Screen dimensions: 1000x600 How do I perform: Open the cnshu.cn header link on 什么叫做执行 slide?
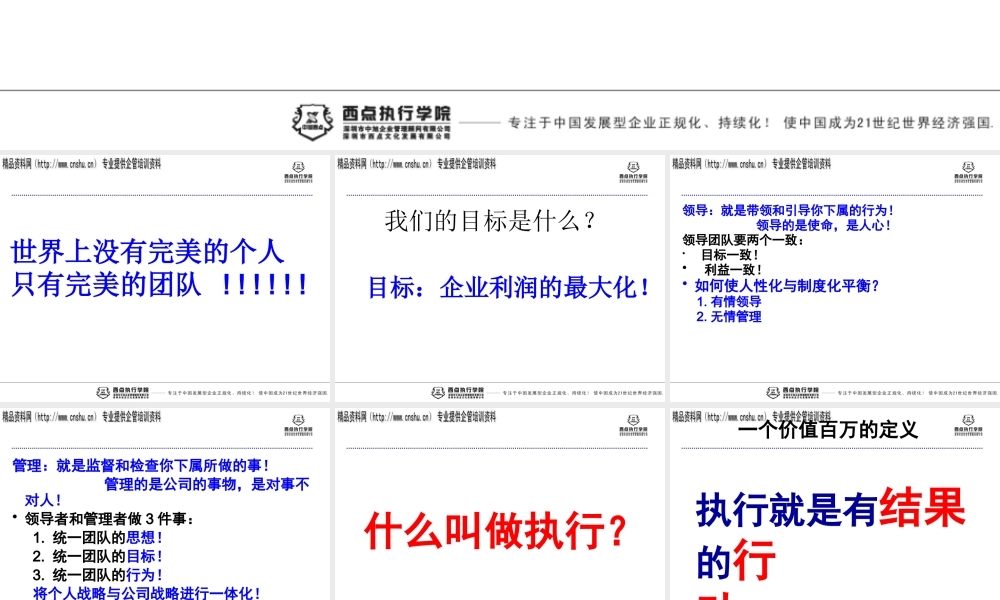416,417
